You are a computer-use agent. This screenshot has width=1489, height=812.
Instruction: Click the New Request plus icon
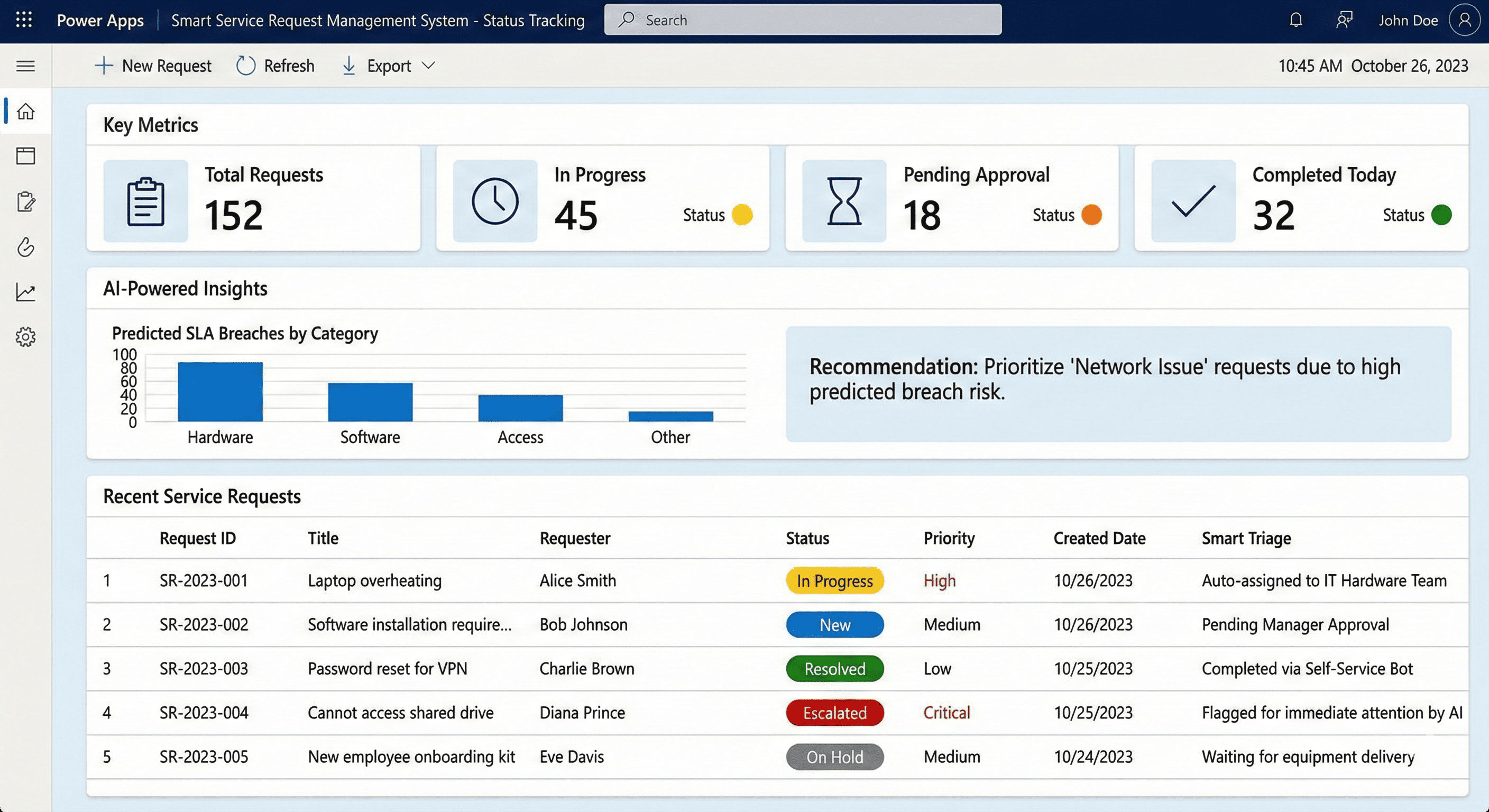tap(104, 66)
